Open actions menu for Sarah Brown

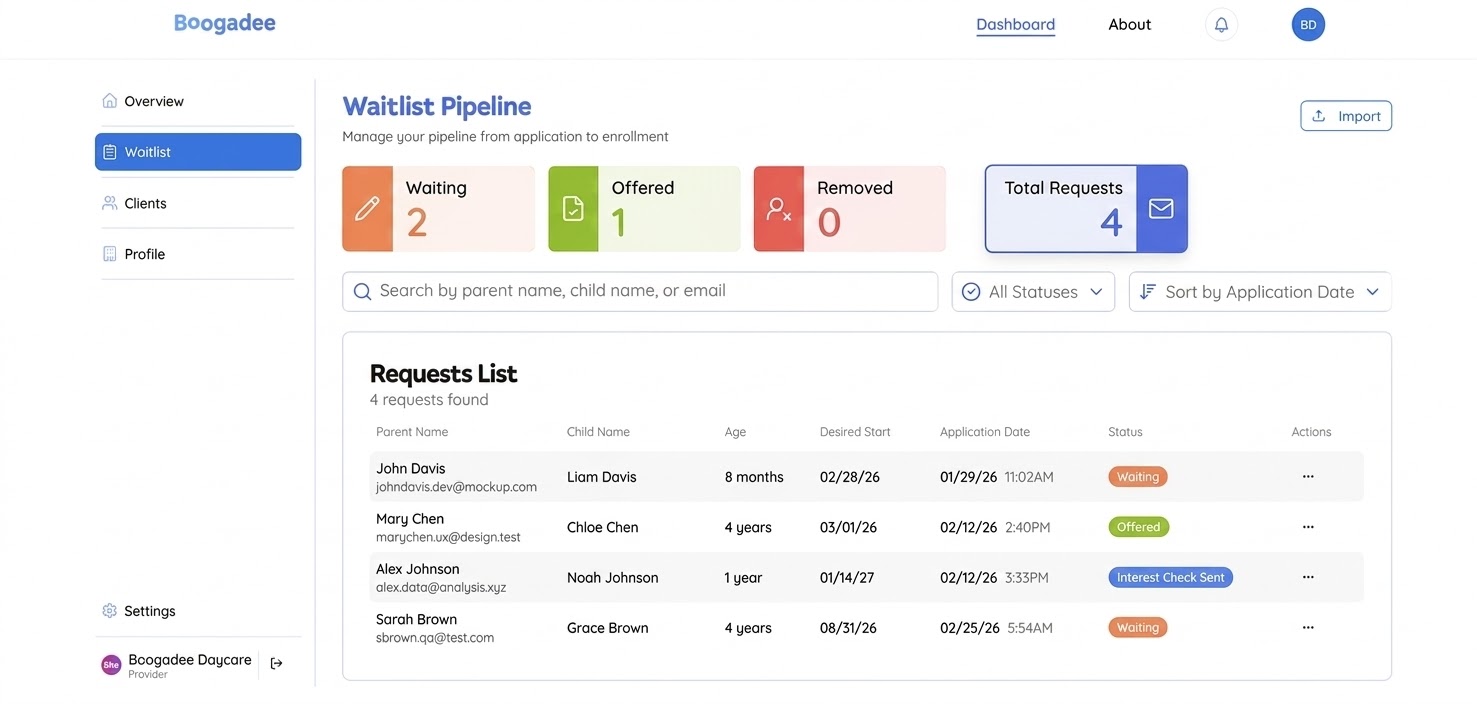[x=1308, y=628]
